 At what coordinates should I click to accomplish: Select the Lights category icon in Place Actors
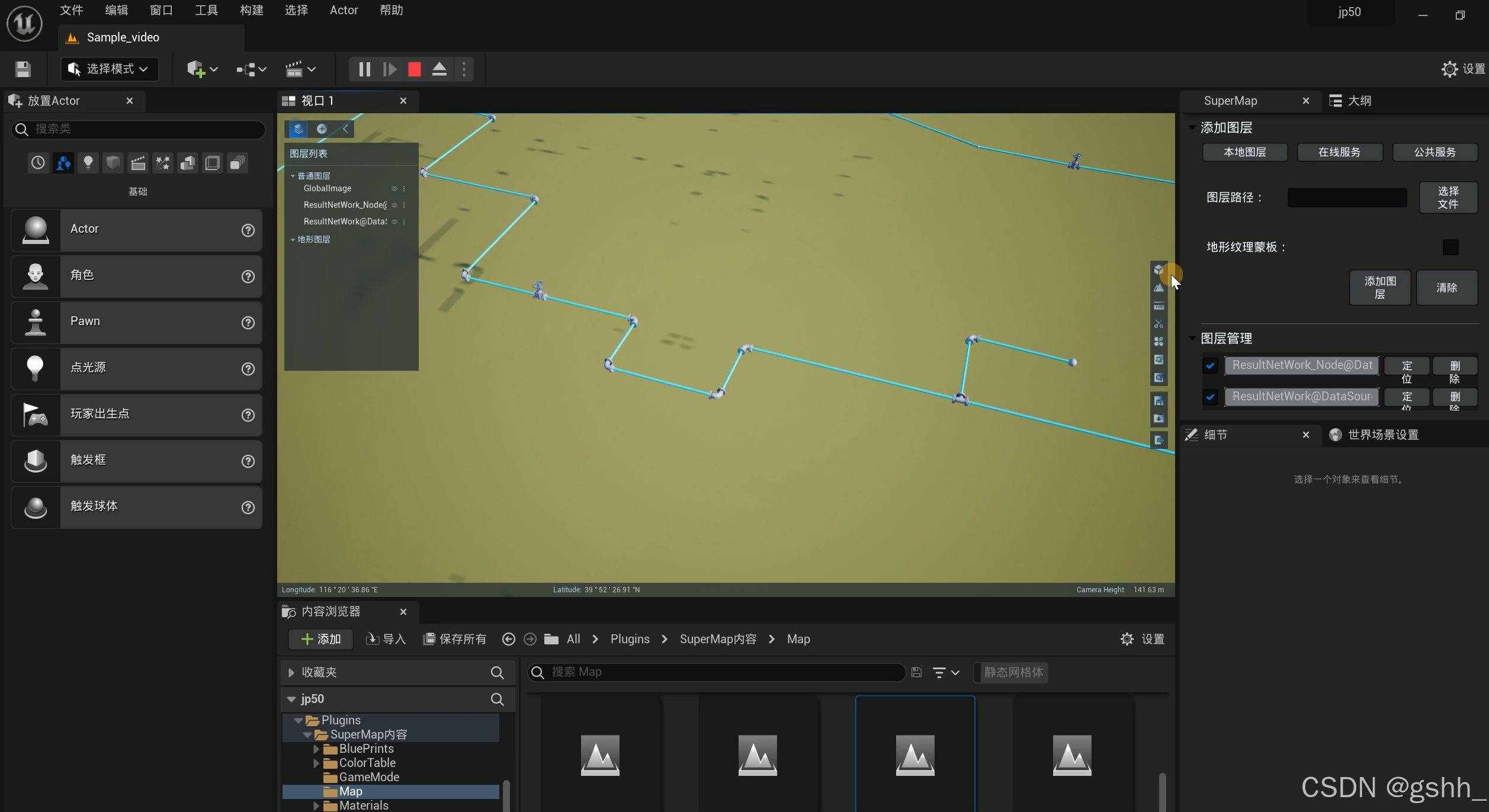pos(88,163)
